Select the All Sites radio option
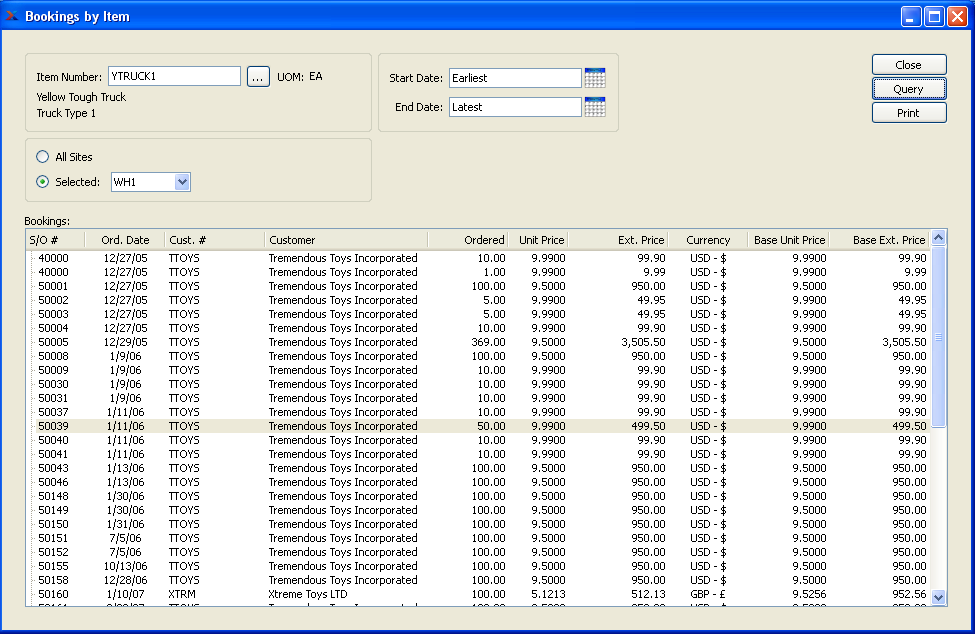 pos(42,157)
